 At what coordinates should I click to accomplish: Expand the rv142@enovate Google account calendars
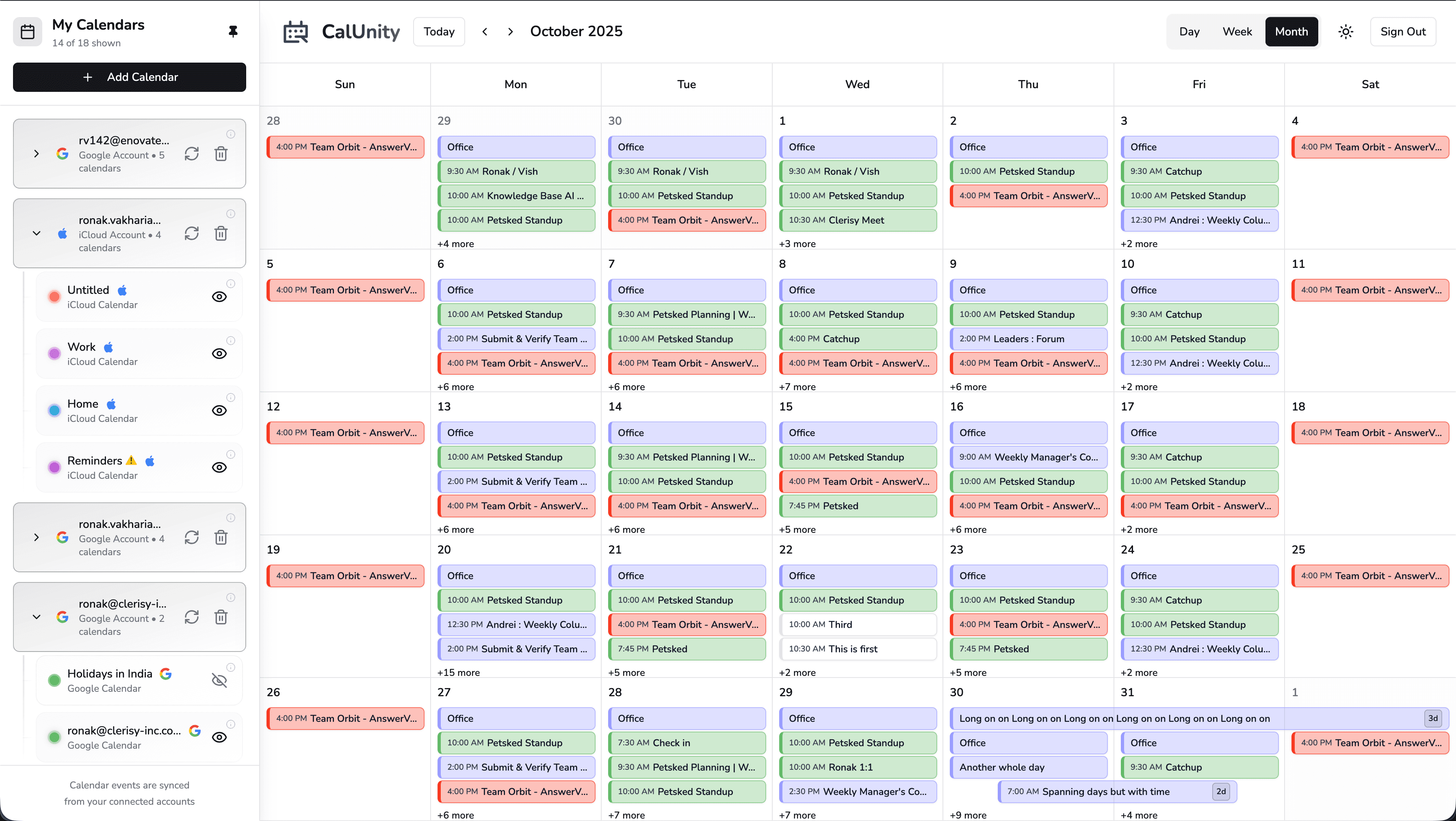37,153
